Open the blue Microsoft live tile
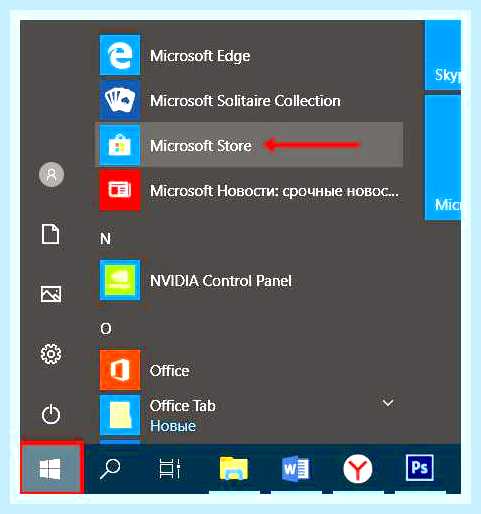The image size is (481, 514). (443, 157)
